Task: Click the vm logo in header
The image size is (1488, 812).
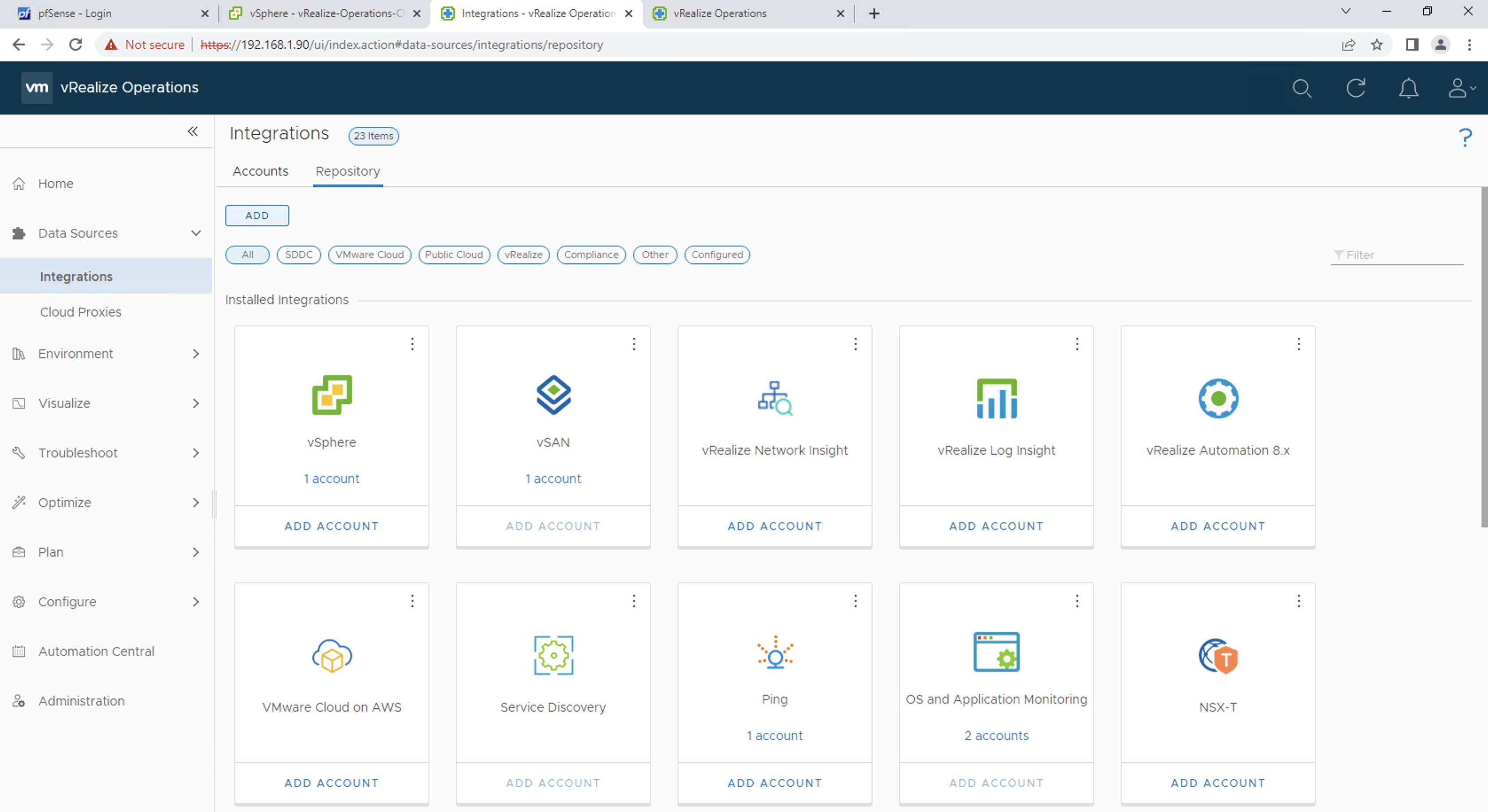Action: click(x=37, y=88)
